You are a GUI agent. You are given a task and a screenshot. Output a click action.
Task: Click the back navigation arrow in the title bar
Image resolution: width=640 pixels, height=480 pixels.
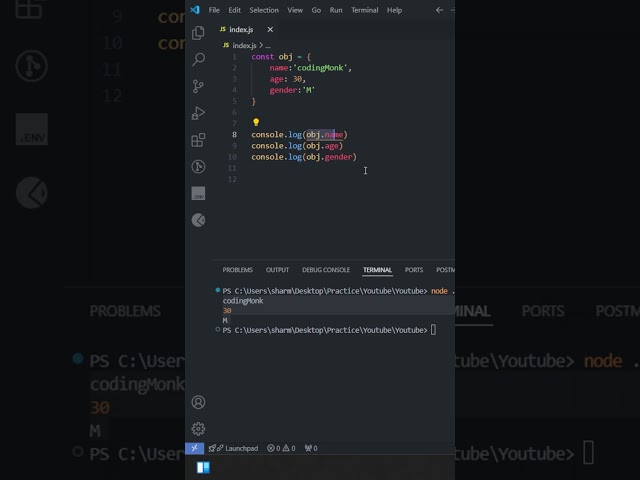(440, 10)
